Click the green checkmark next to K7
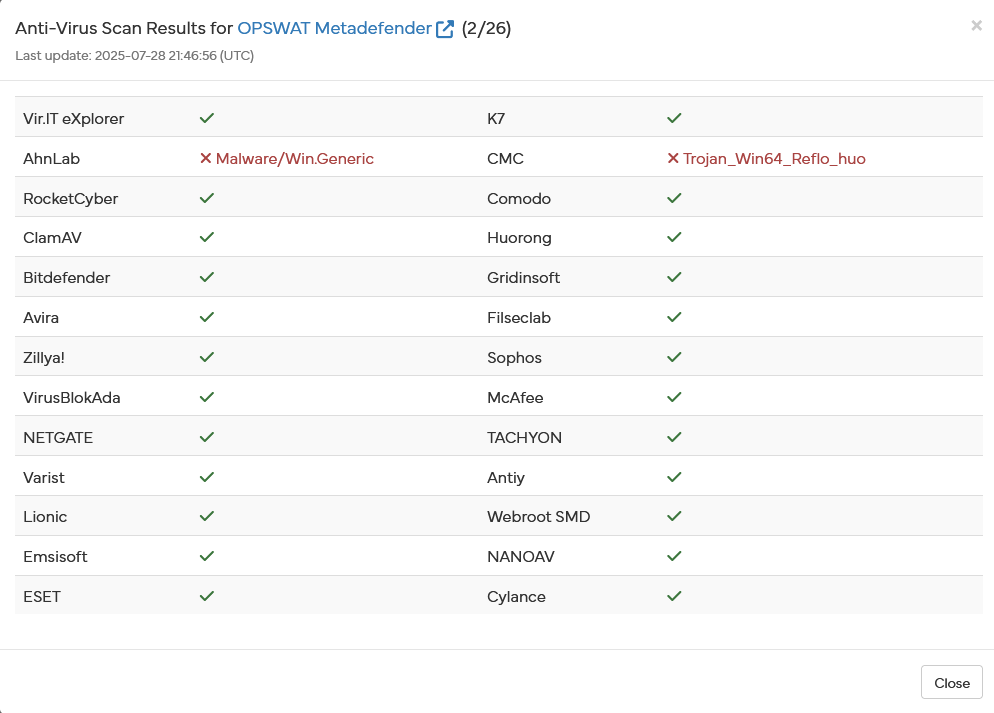The height and width of the screenshot is (713, 994). (x=674, y=118)
